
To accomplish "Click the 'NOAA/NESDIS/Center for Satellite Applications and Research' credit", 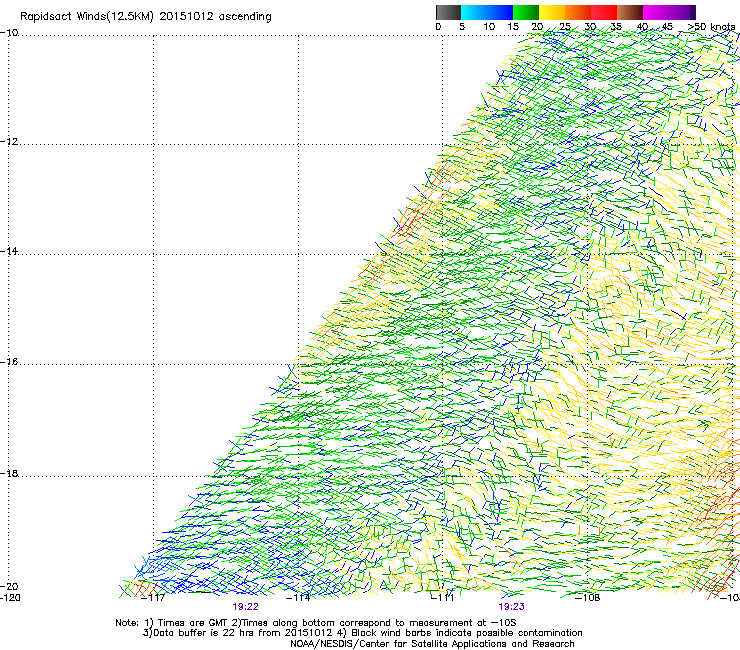I will click(432, 644).
